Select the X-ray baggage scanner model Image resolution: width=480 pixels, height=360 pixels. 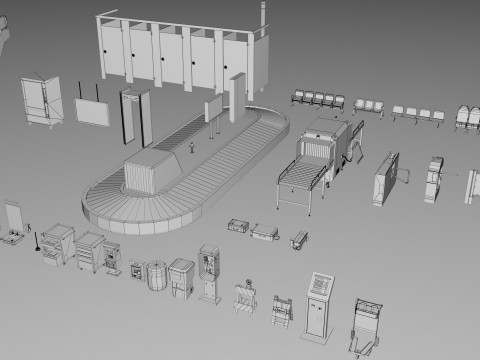321,165
